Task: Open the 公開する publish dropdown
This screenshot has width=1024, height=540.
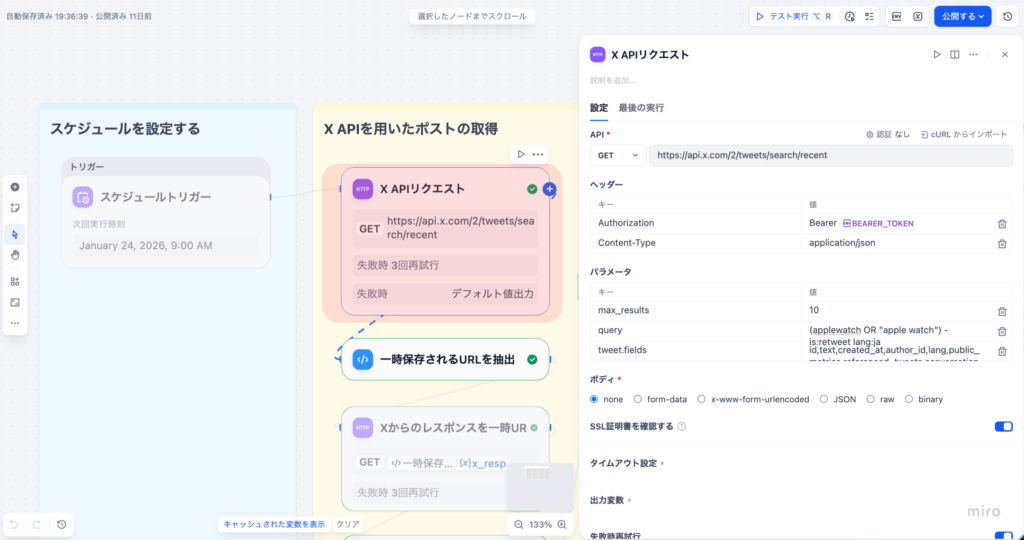Action: [x=963, y=16]
